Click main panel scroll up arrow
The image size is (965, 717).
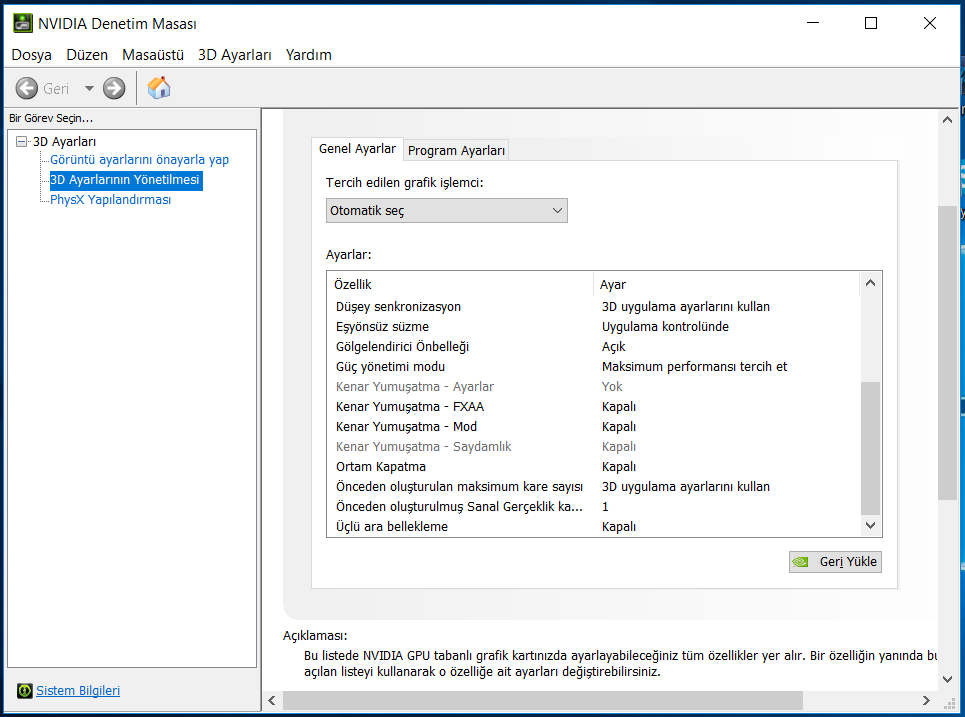tap(947, 120)
